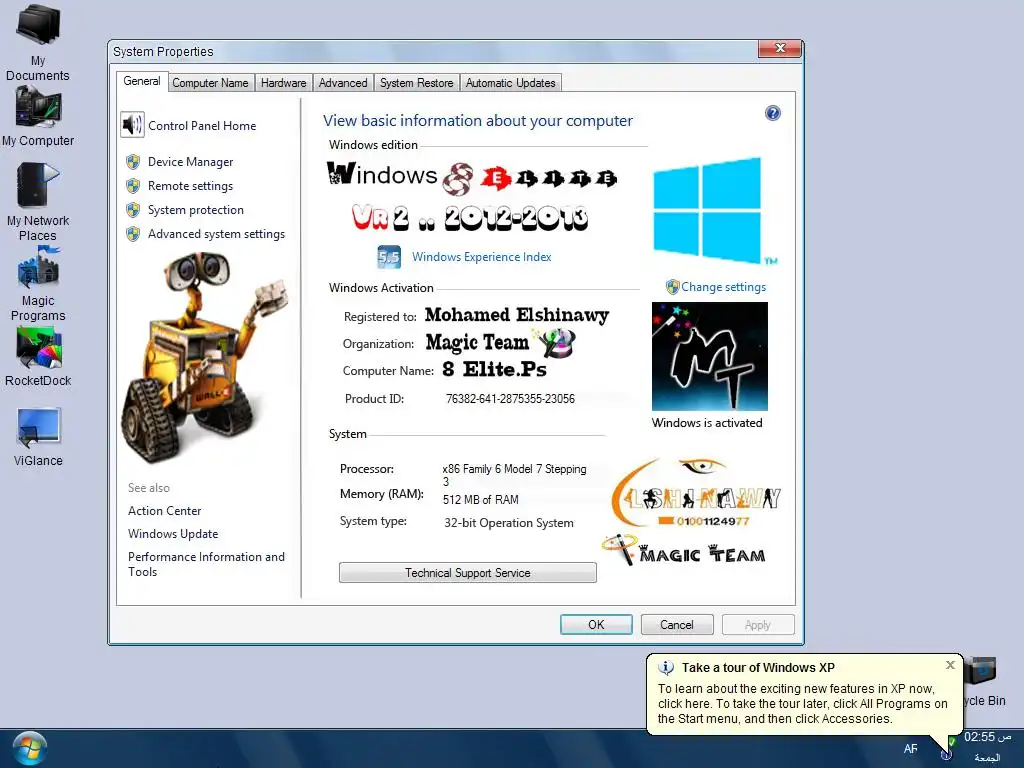Confirm with the OK button
The height and width of the screenshot is (768, 1024).
click(x=596, y=624)
